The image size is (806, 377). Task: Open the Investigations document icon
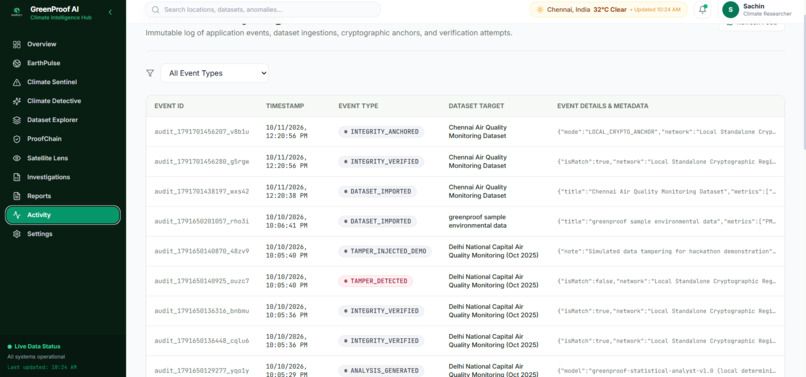pos(16,177)
